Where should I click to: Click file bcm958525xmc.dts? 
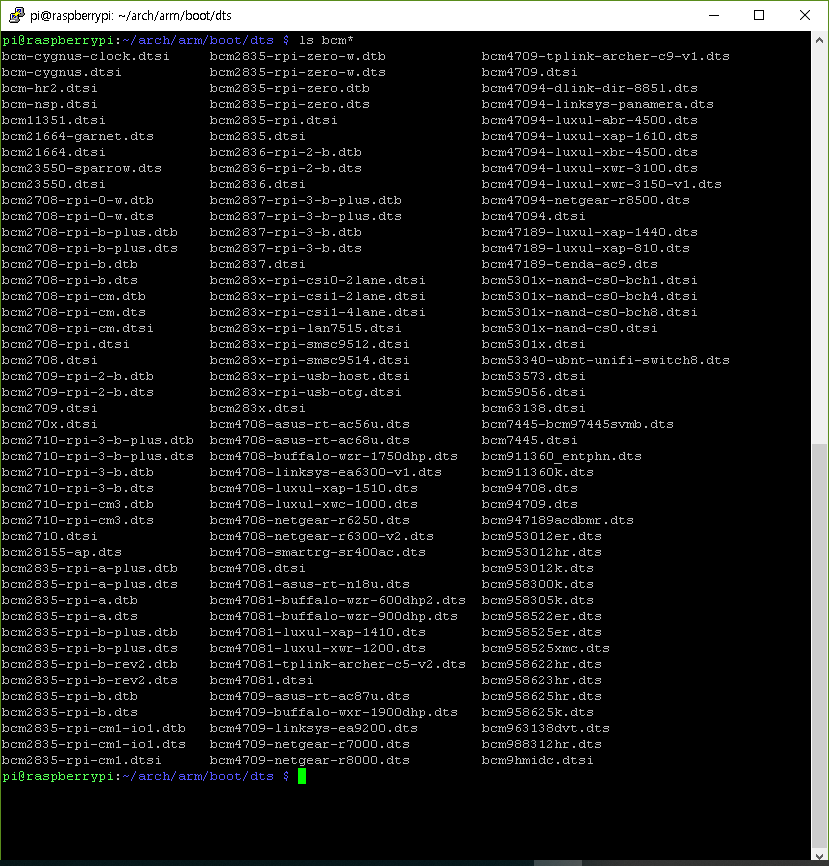[546, 649]
